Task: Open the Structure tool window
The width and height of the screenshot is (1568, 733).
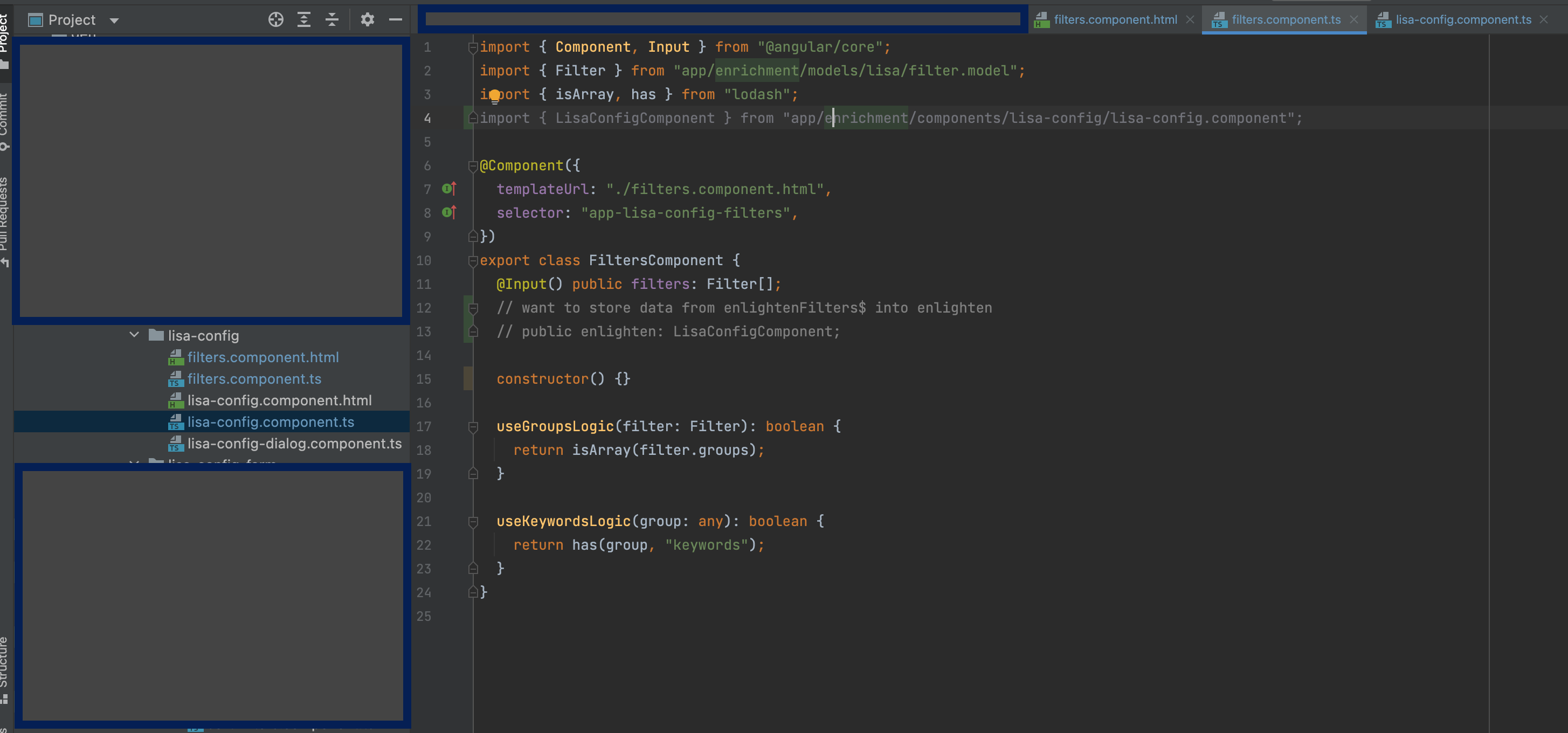Action: 4,670
